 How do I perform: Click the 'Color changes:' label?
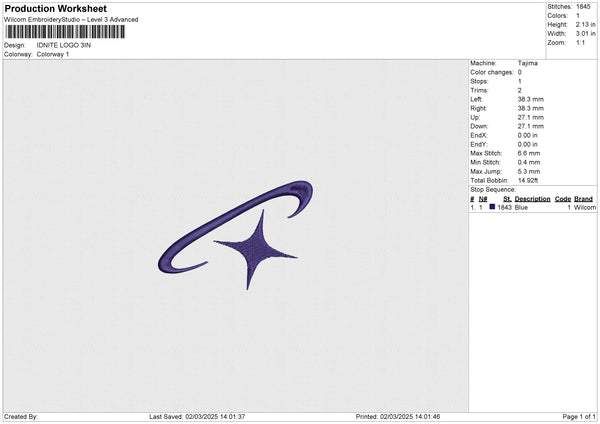(x=492, y=72)
